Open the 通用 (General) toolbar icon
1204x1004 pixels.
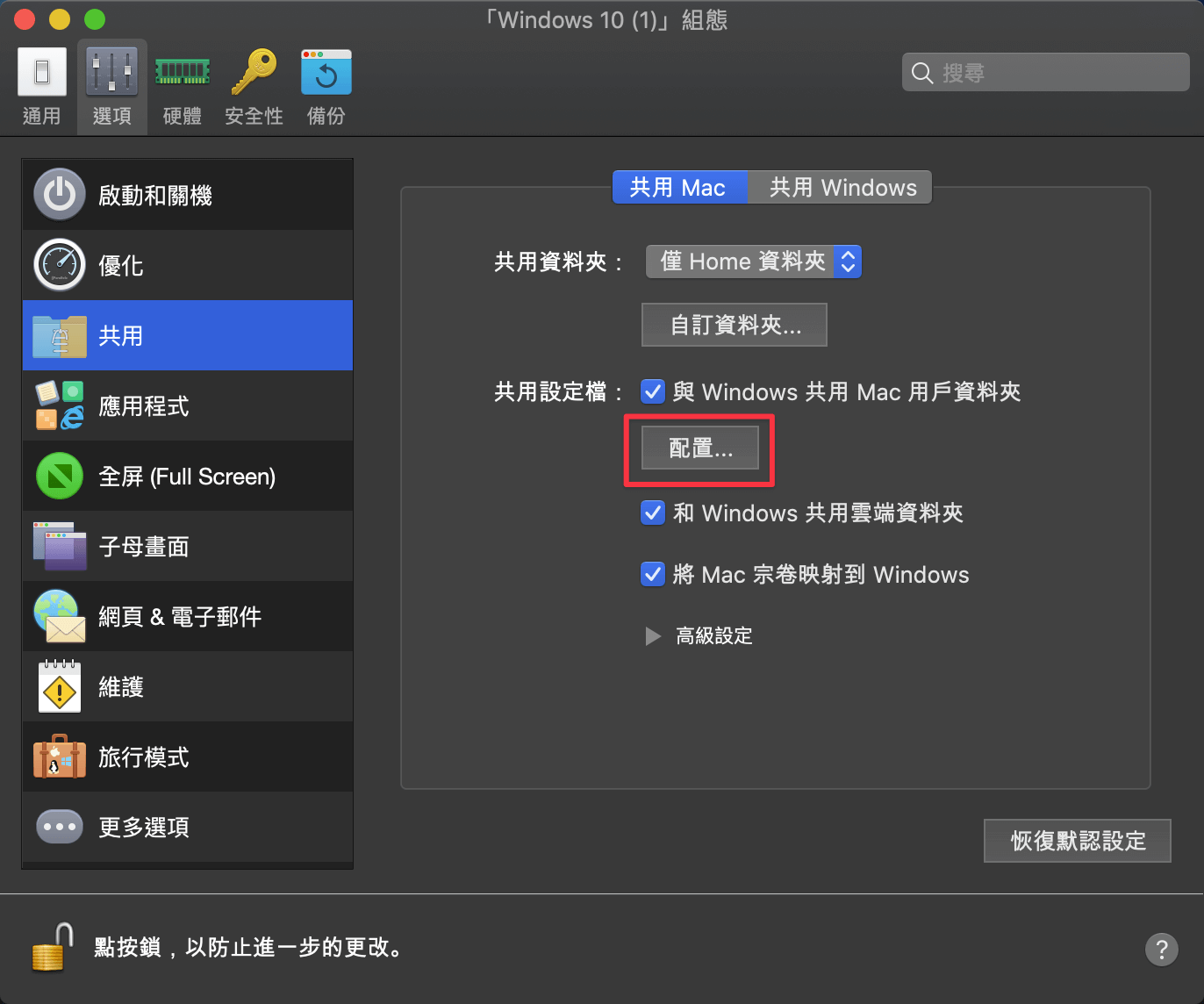click(42, 72)
